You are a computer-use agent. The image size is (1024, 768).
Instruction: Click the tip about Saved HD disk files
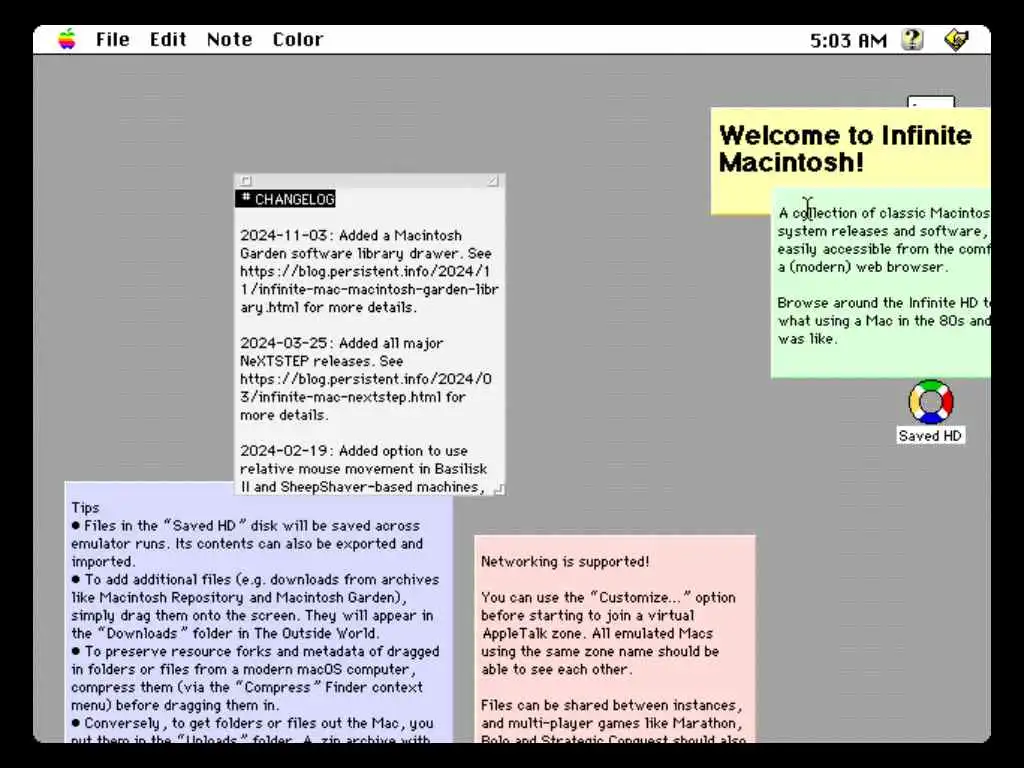click(x=247, y=543)
